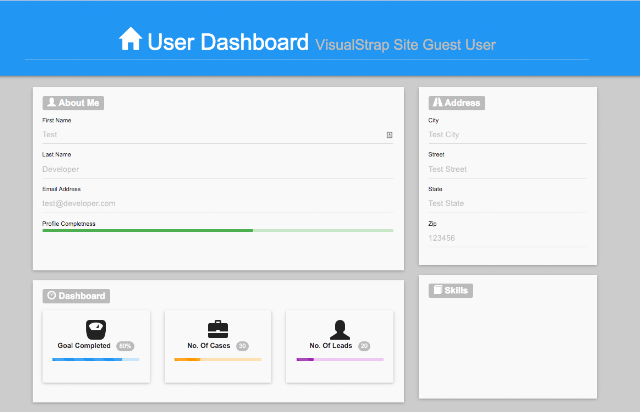640x412 pixels.
Task: Select the Address panel label
Action: tap(457, 103)
